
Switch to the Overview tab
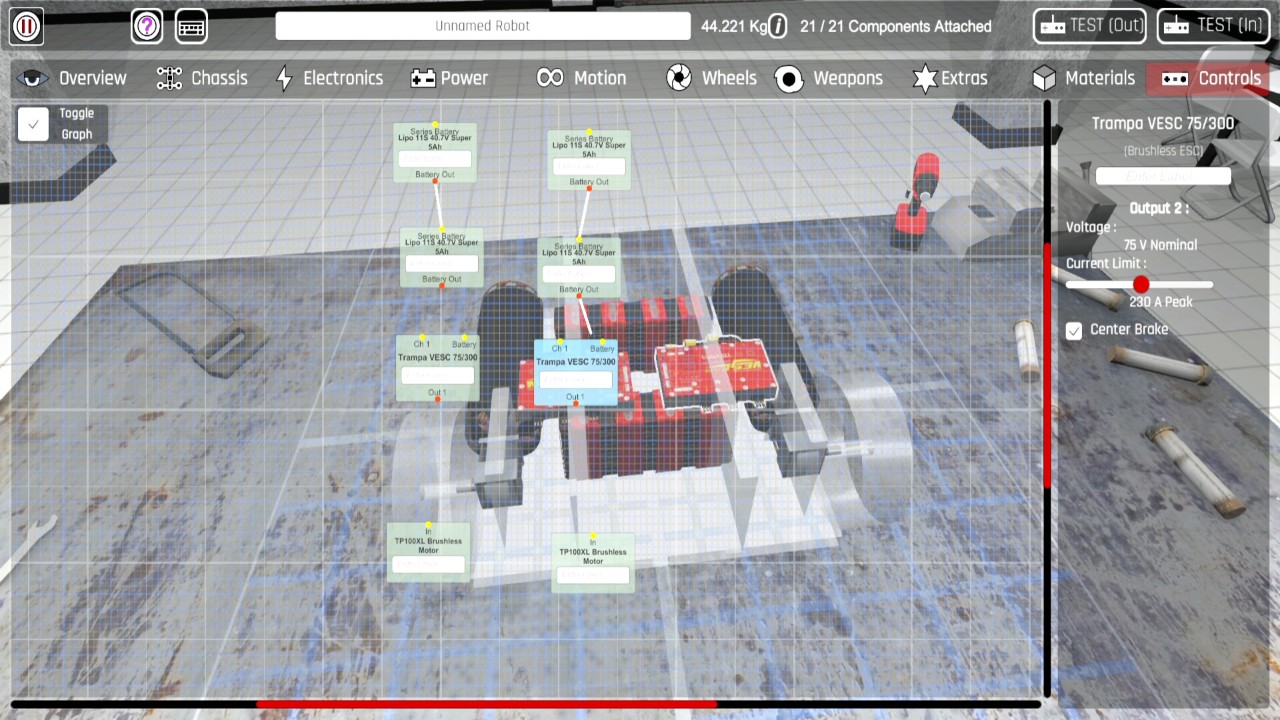[x=74, y=78]
